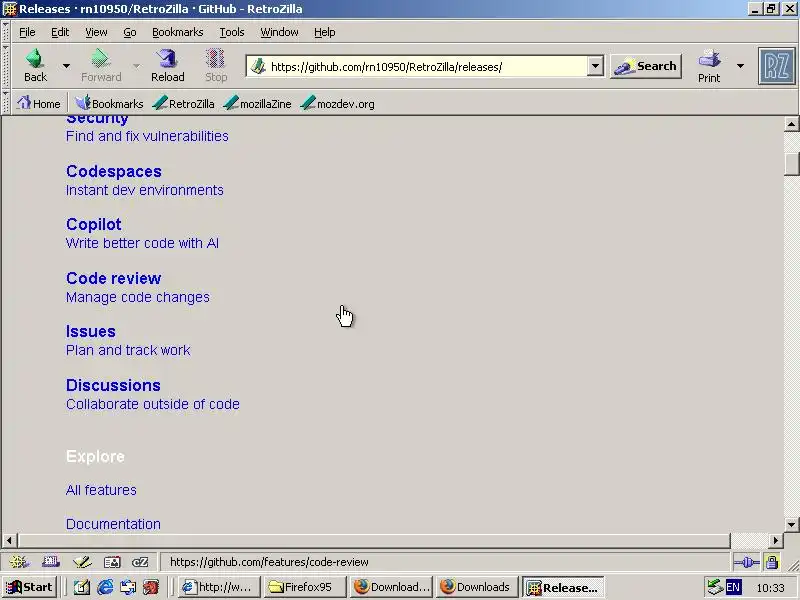Switch to the Firefox95 folder taskbar window

tap(305, 587)
